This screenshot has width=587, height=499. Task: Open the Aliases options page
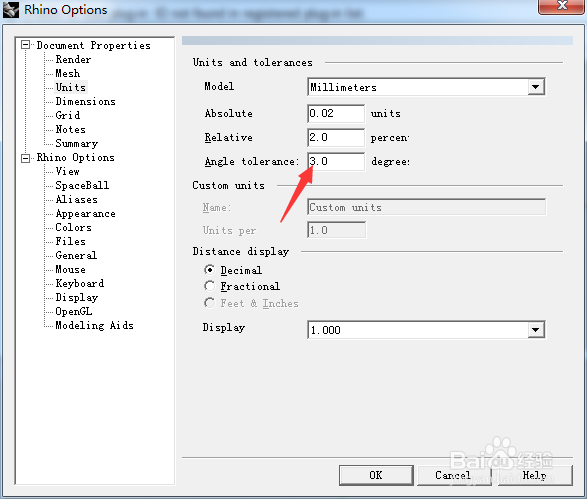pos(77,200)
